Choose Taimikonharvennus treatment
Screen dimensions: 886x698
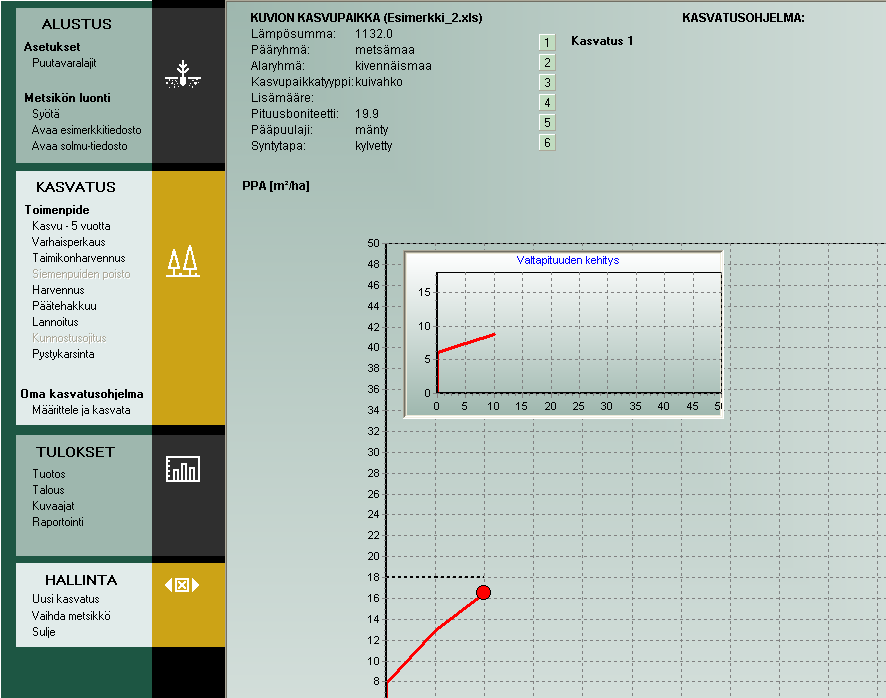point(79,258)
